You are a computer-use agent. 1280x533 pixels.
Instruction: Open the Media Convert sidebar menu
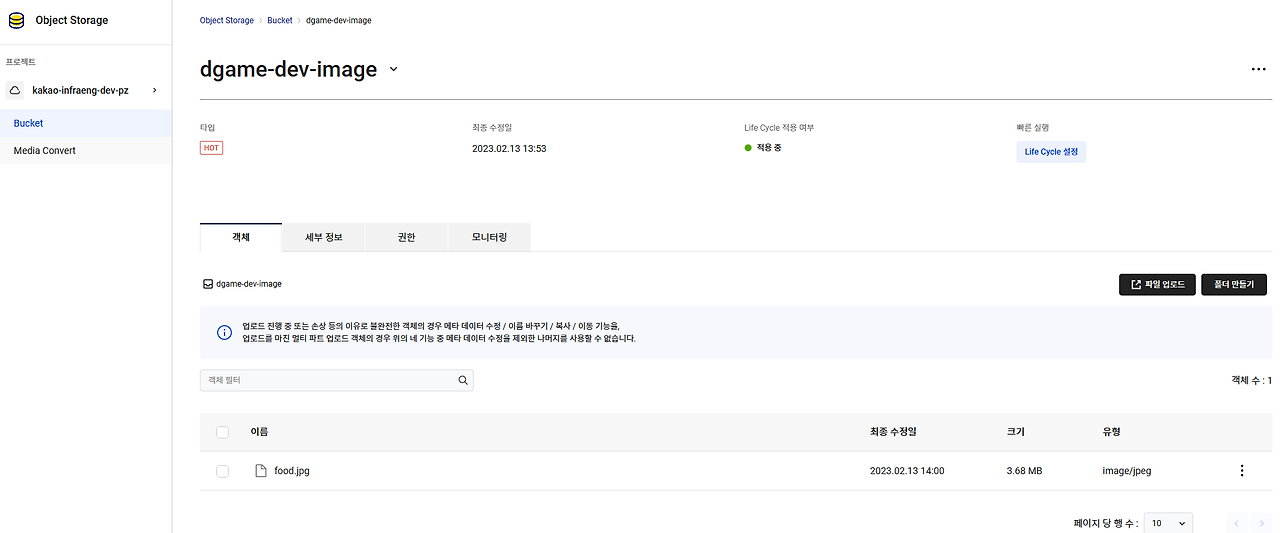click(86, 150)
